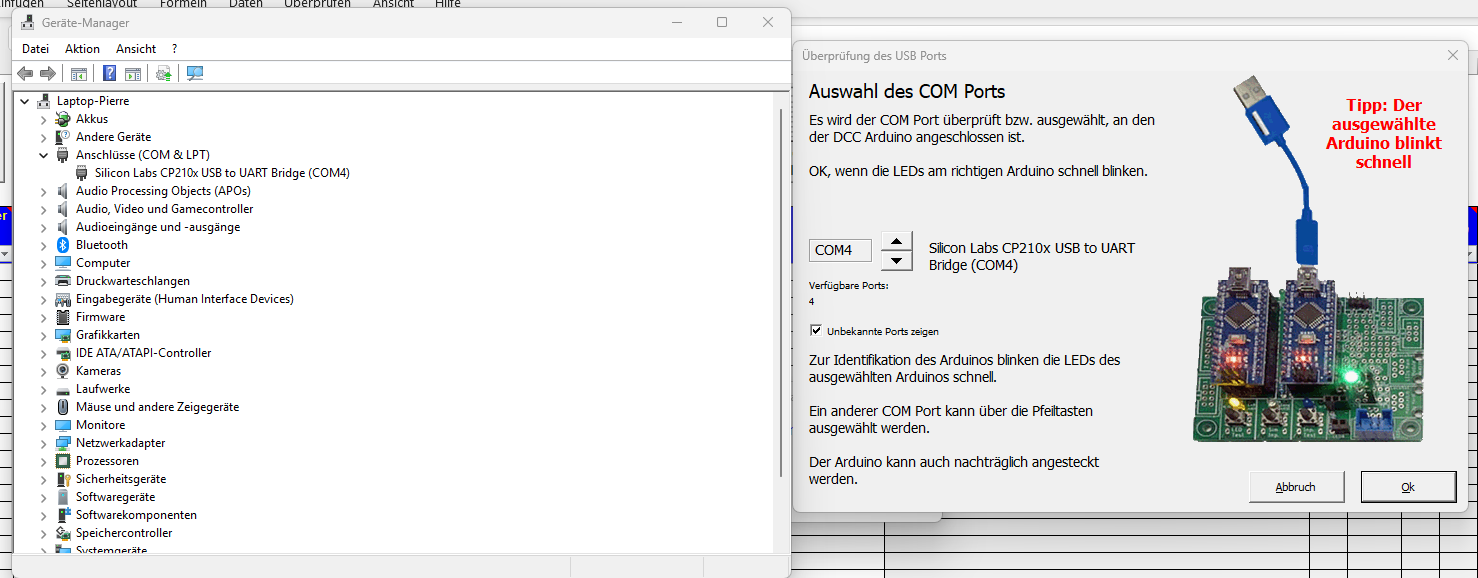Image resolution: width=1478 pixels, height=578 pixels.
Task: Click the back arrow in Geräte-Manager toolbar
Action: click(x=25, y=73)
